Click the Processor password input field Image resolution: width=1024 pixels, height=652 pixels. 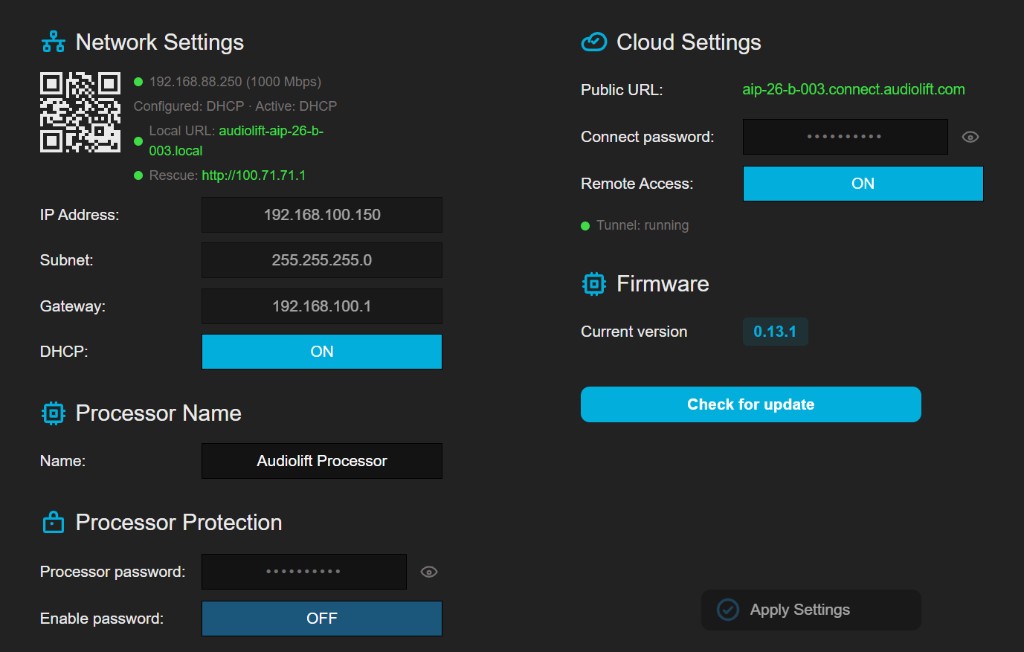coord(304,572)
